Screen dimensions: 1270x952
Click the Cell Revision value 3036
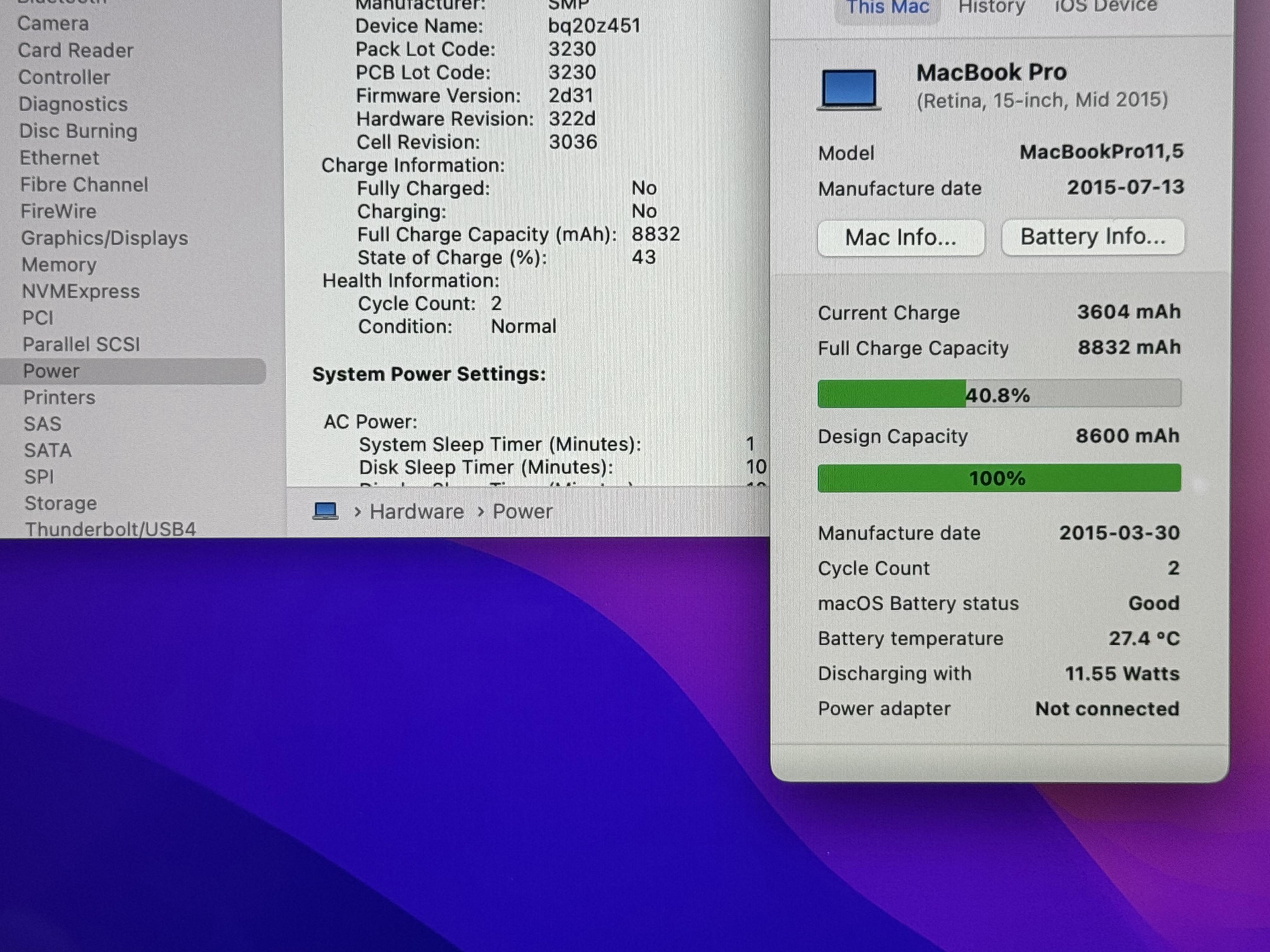572,142
